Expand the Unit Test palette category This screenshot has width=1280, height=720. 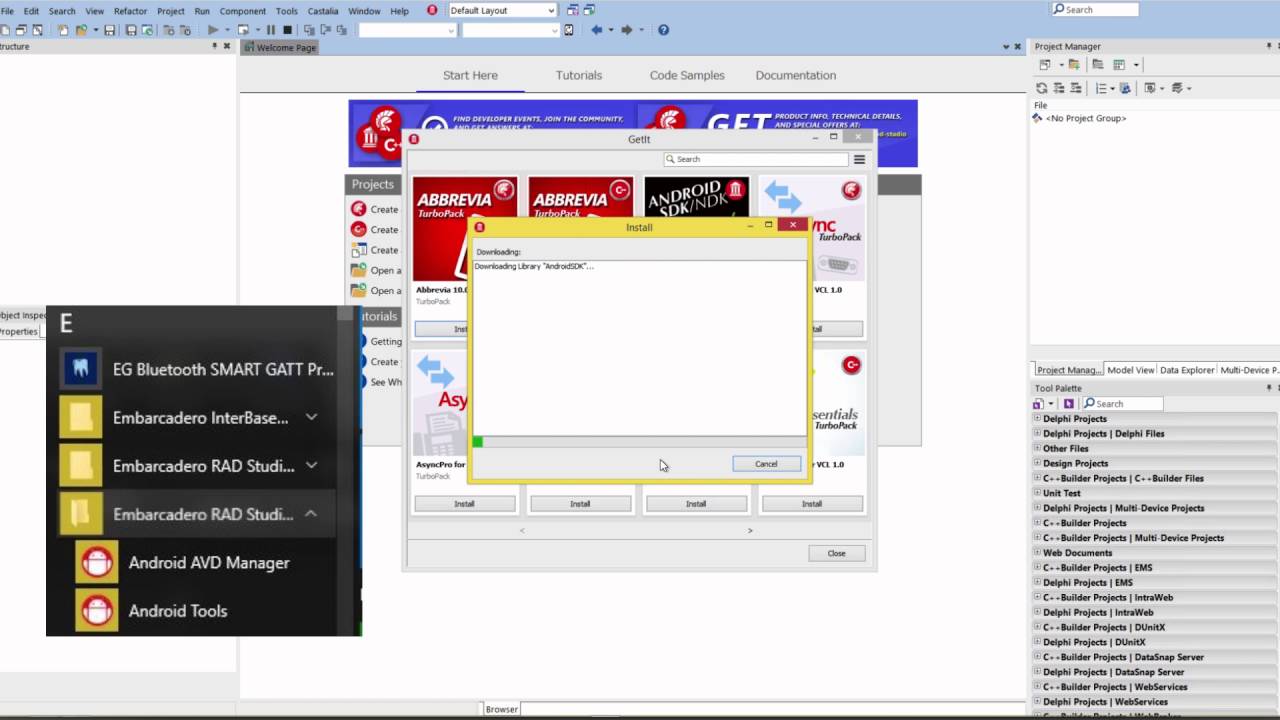[1037, 493]
